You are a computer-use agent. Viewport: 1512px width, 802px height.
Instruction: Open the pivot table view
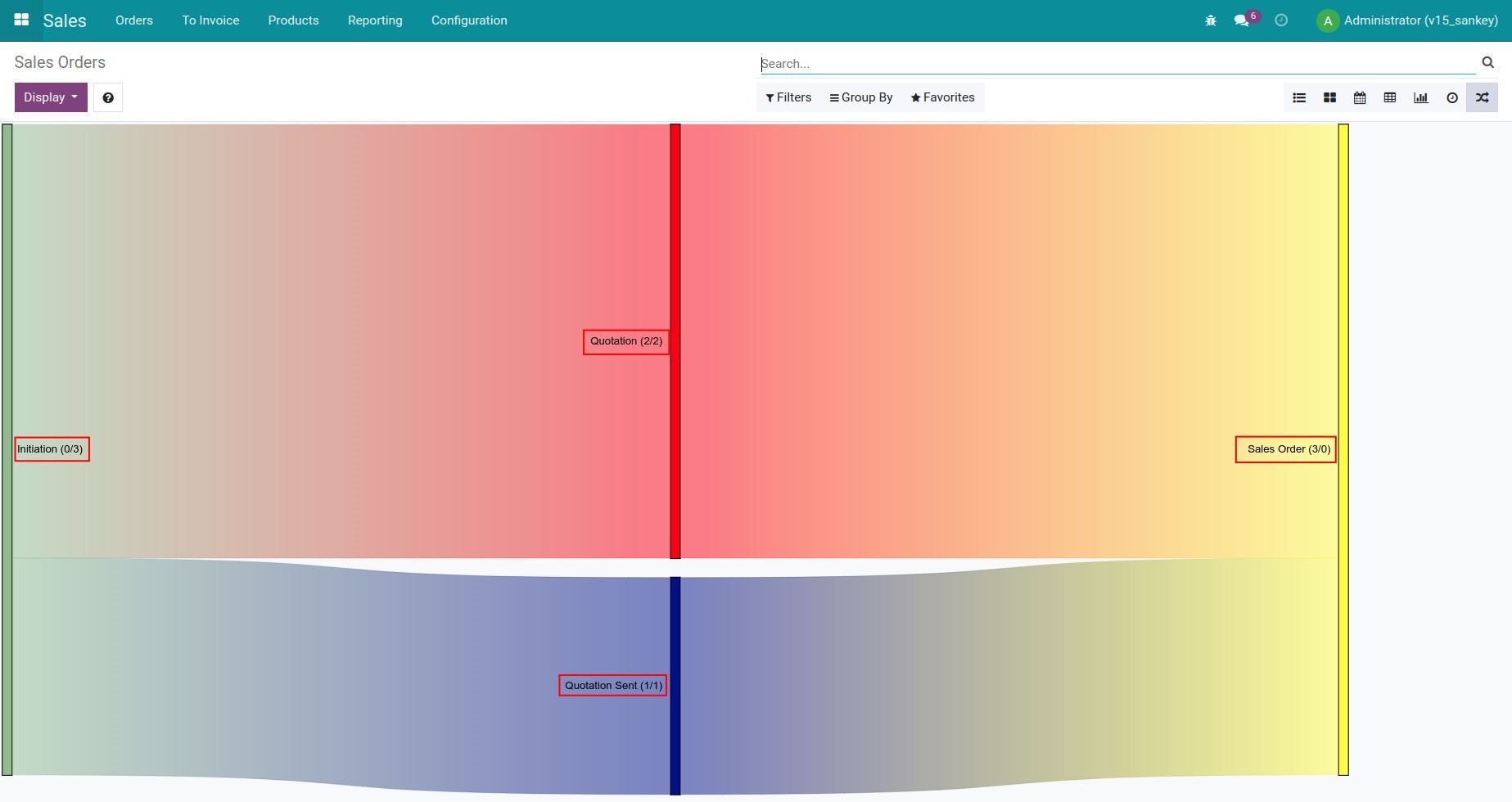(x=1389, y=97)
